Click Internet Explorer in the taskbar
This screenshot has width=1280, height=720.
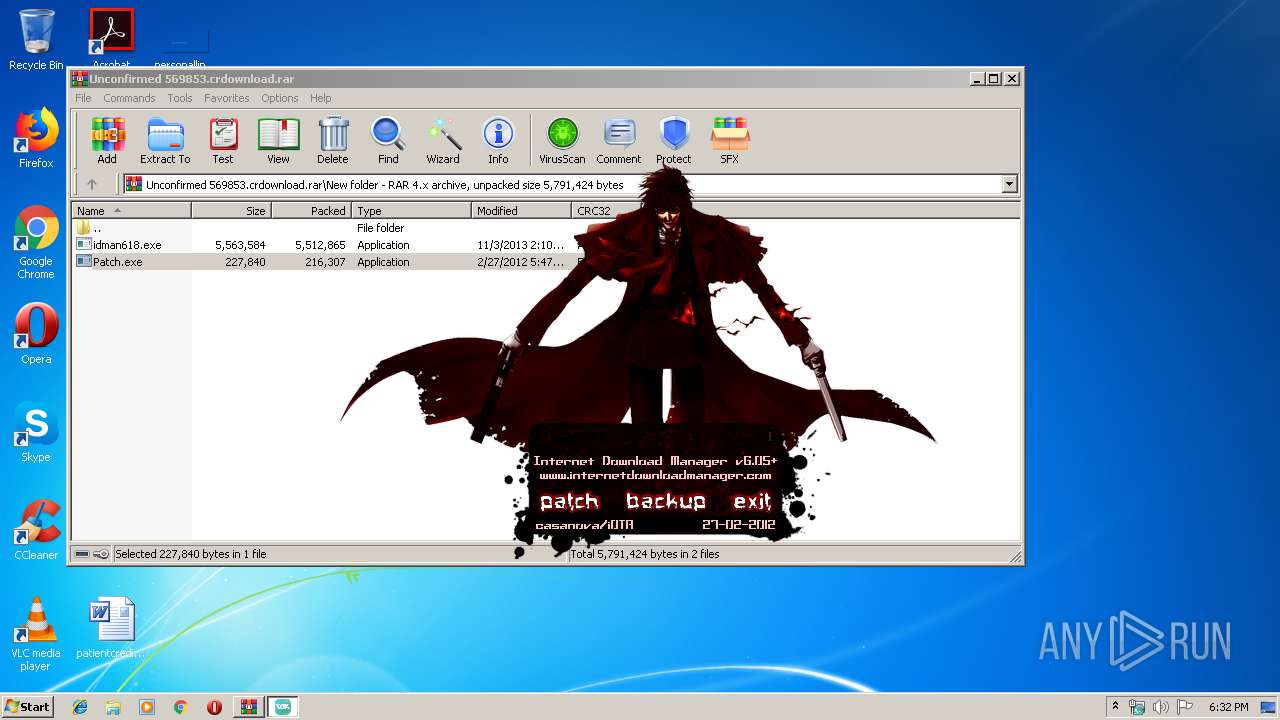pyautogui.click(x=80, y=707)
